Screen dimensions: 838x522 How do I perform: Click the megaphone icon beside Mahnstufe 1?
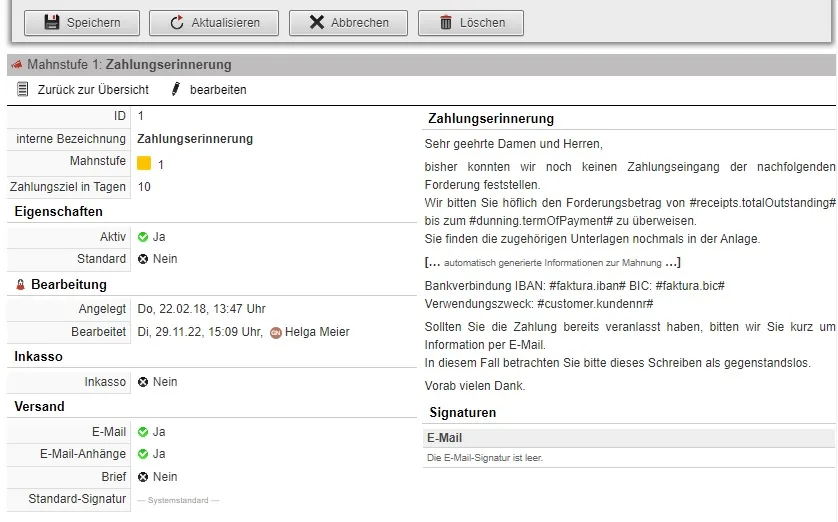[x=16, y=65]
